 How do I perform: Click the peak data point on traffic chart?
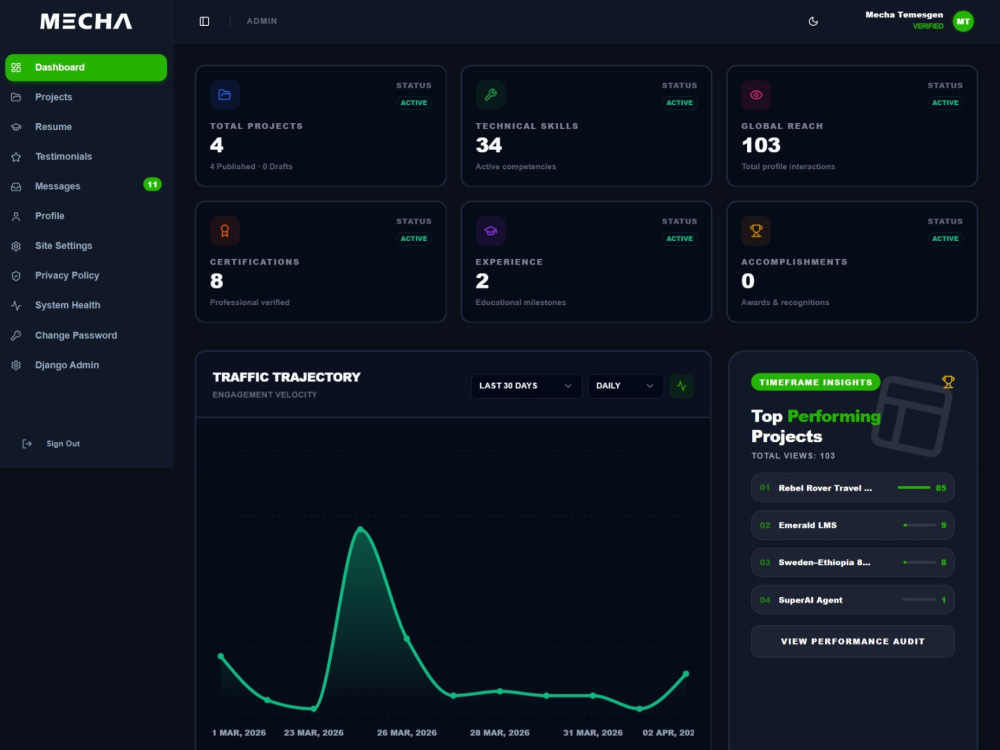tap(360, 529)
